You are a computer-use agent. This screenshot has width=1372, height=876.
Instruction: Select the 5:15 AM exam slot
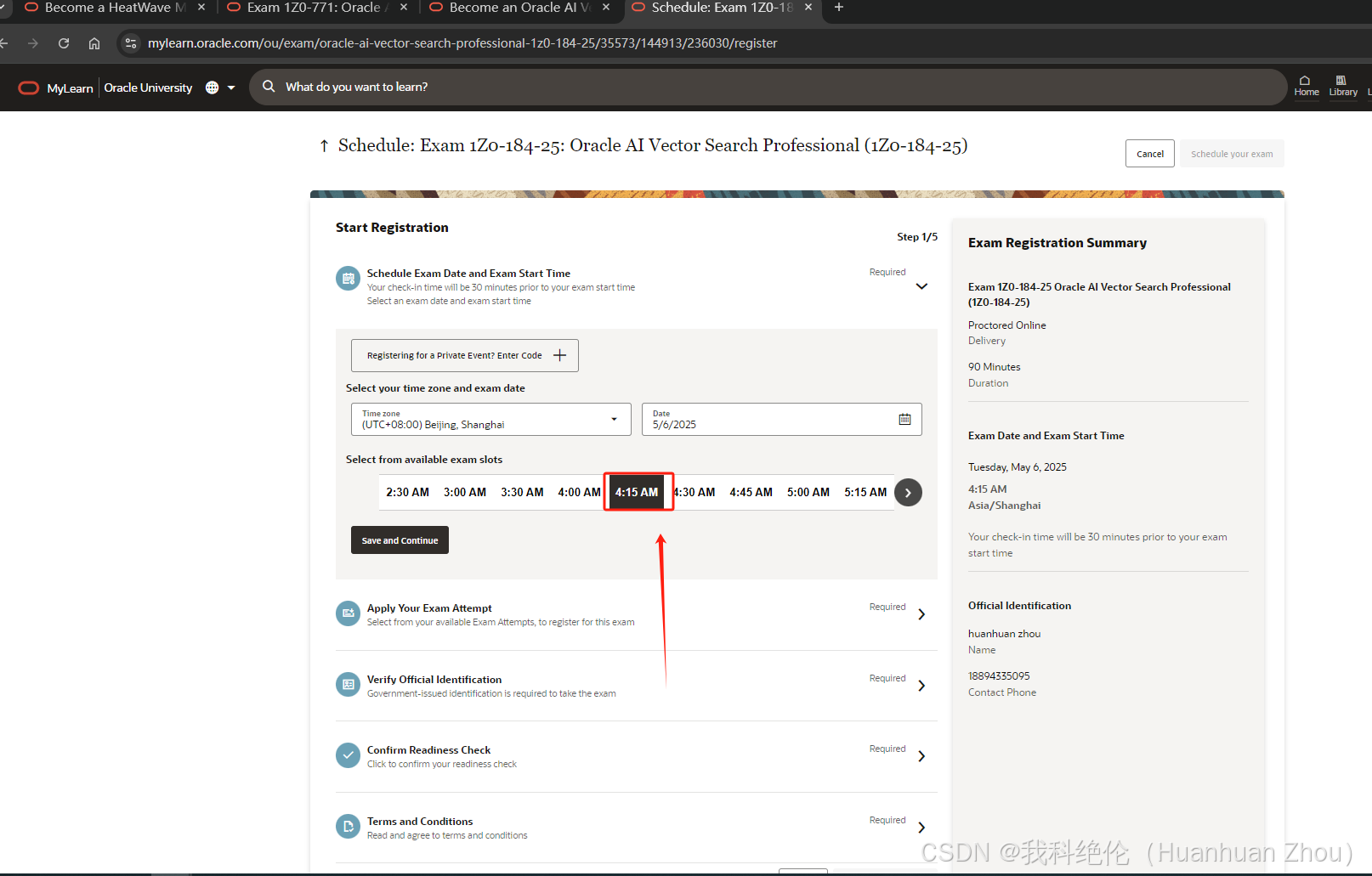pos(865,492)
